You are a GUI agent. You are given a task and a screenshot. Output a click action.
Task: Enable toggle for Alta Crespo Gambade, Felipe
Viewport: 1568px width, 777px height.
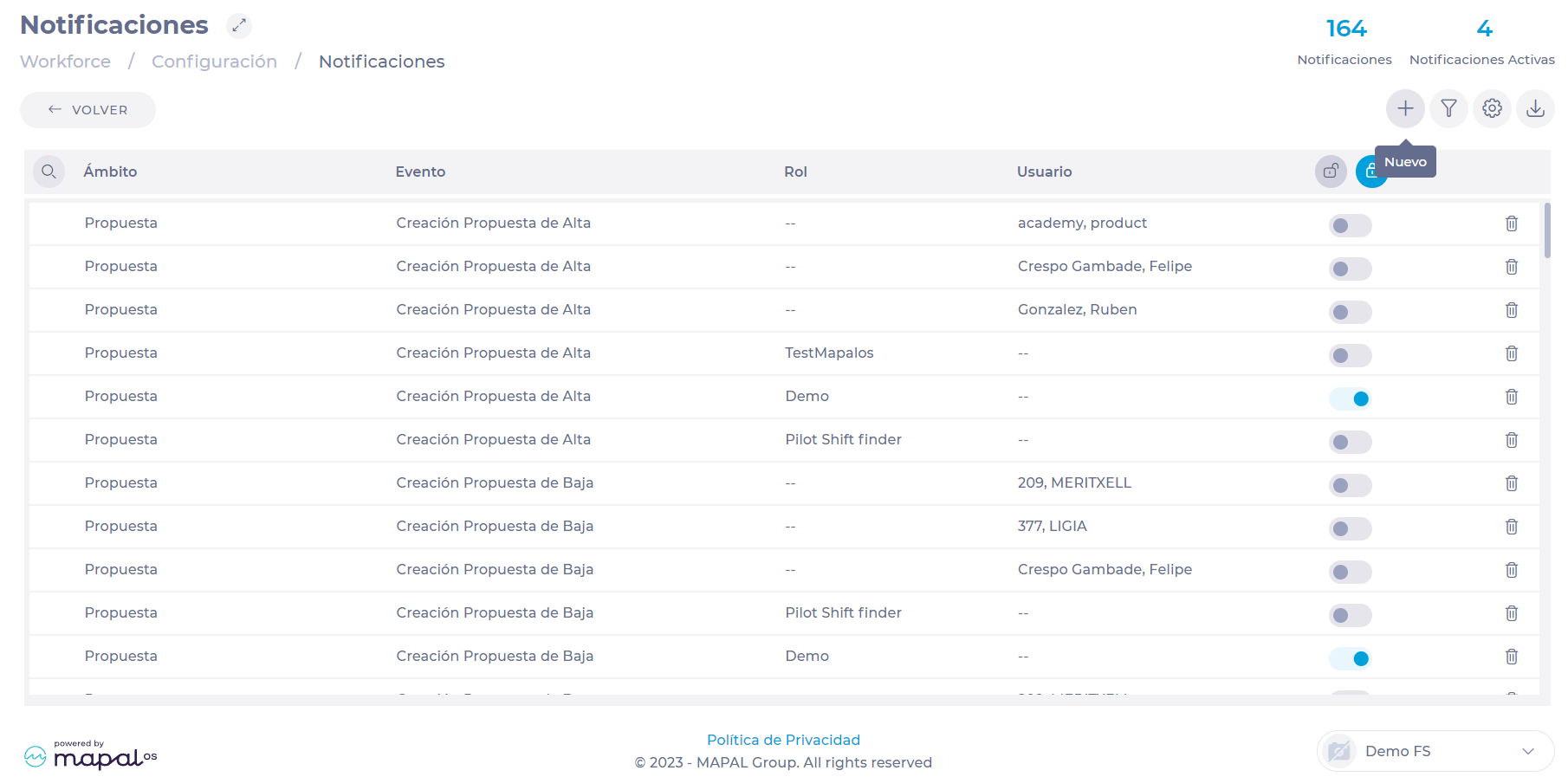(1351, 269)
